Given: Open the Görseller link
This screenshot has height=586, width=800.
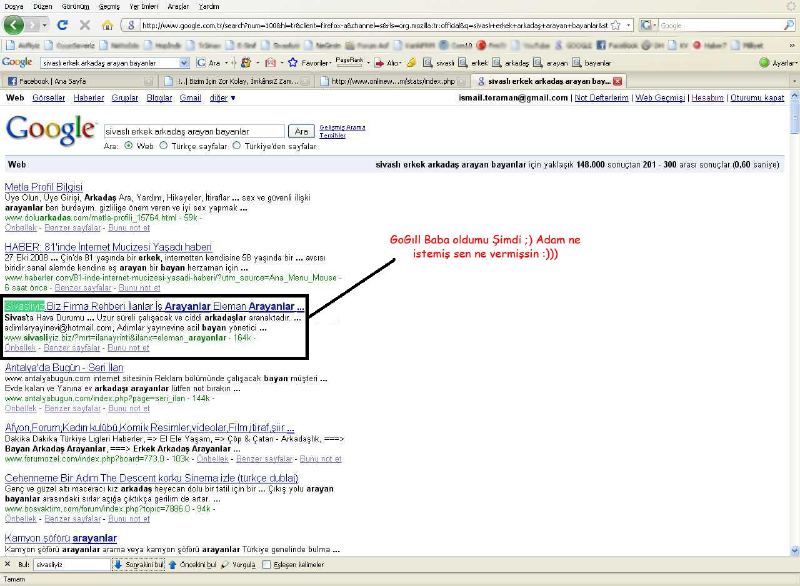Looking at the screenshot, I should pyautogui.click(x=48, y=98).
